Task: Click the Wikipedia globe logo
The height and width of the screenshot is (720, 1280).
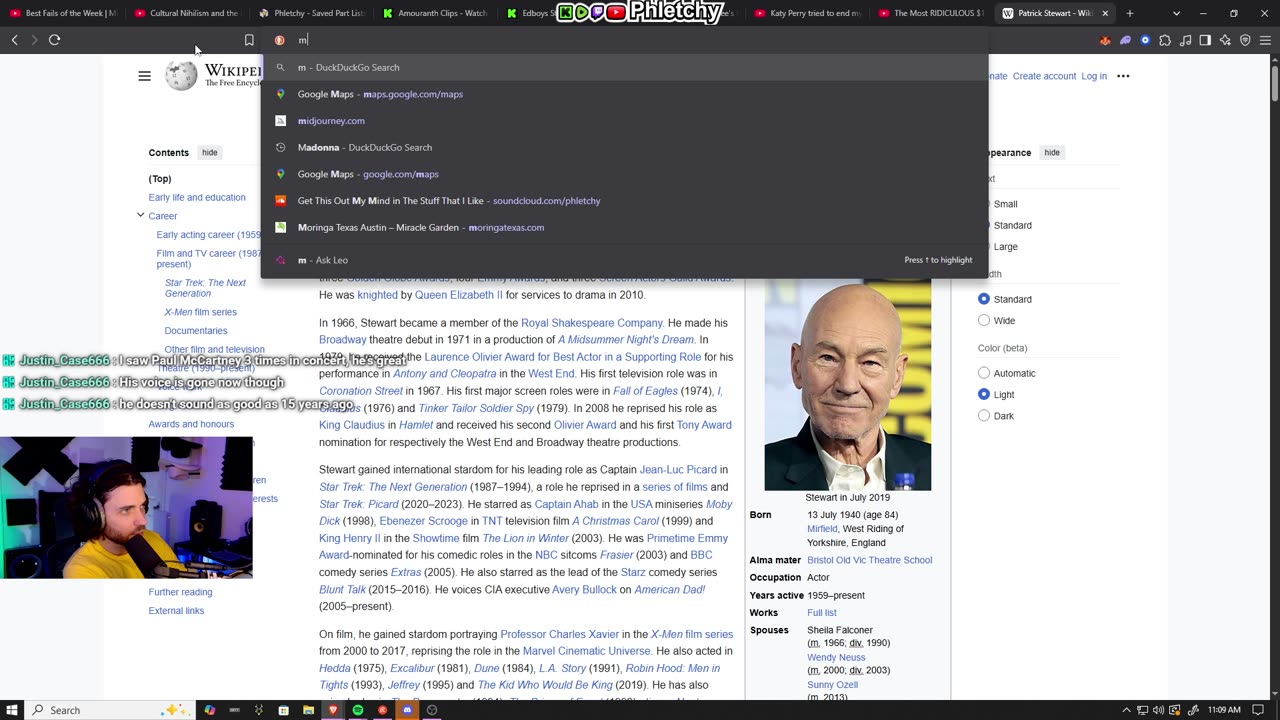Action: click(x=181, y=76)
